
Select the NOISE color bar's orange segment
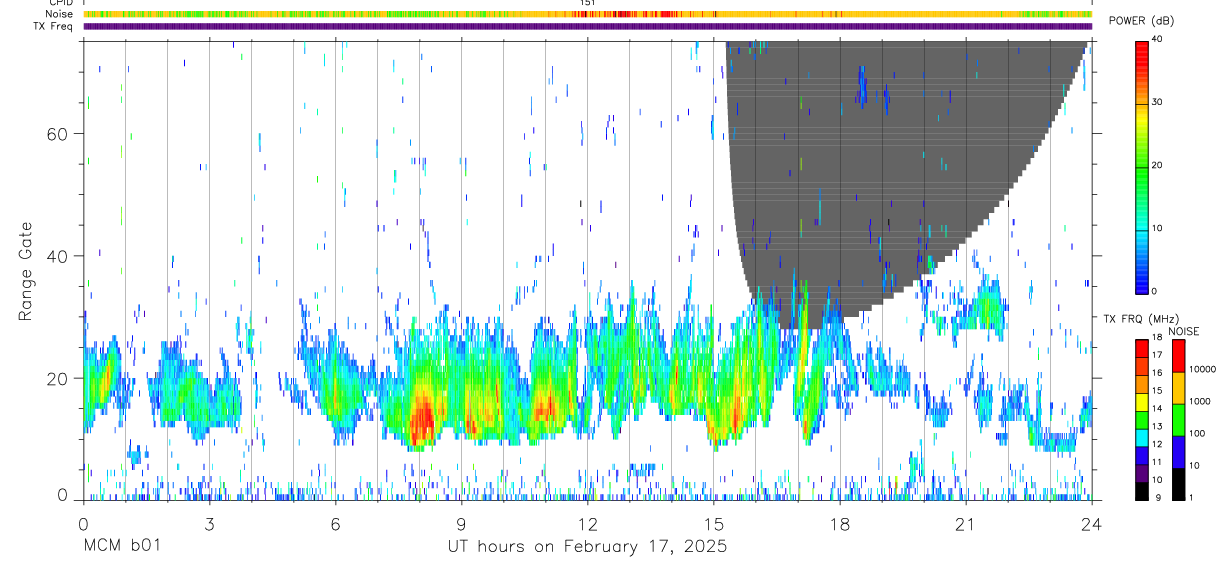1179,388
